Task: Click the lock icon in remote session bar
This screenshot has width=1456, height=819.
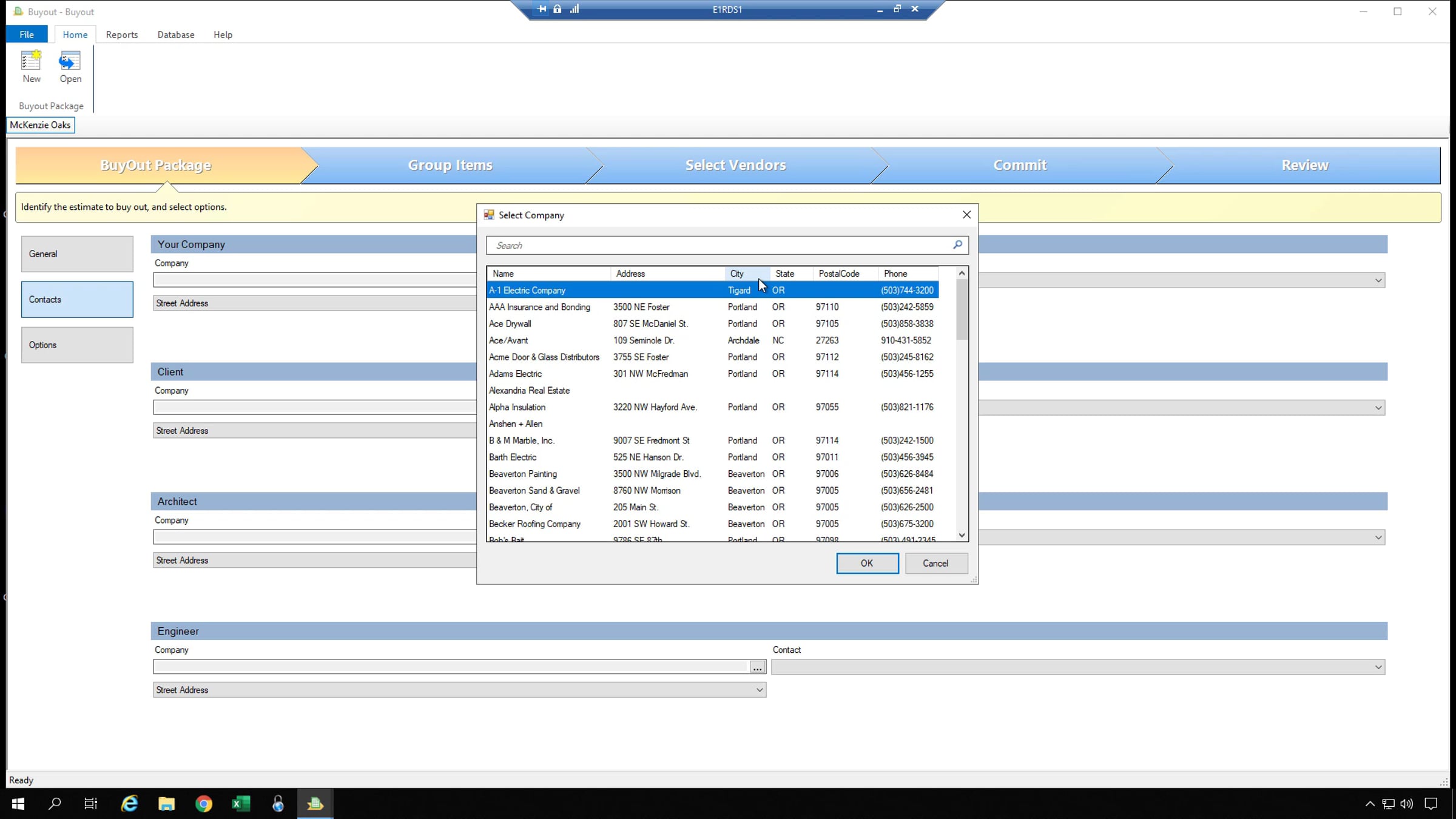Action: pyautogui.click(x=557, y=9)
